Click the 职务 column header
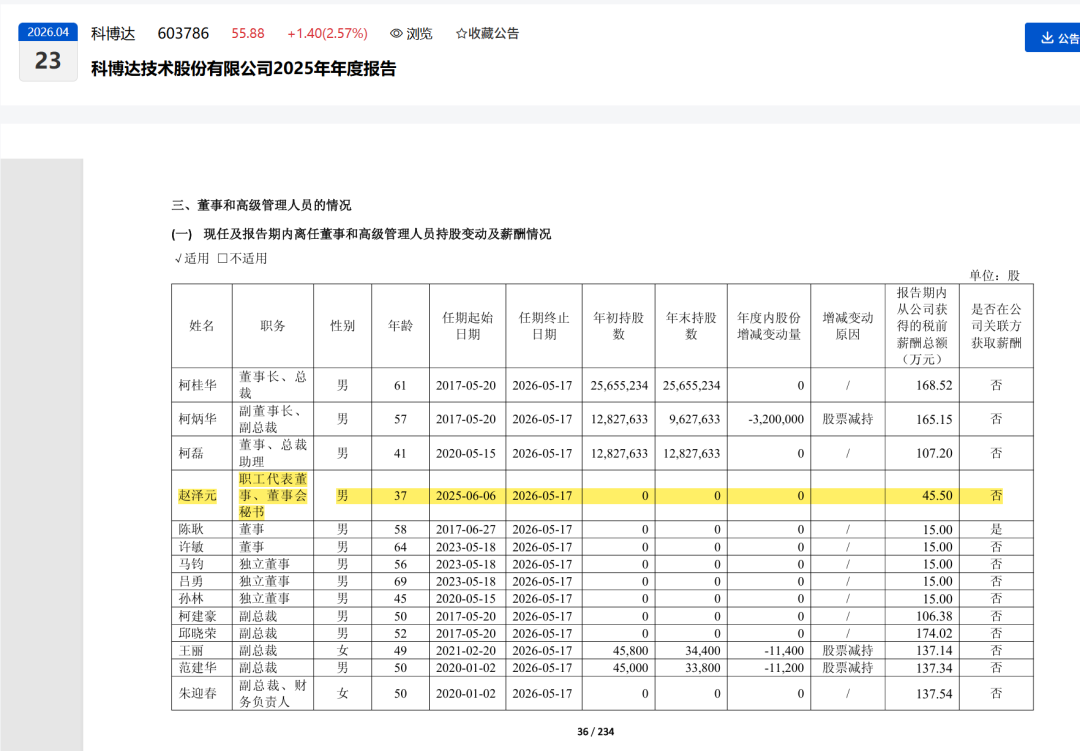 coord(273,326)
